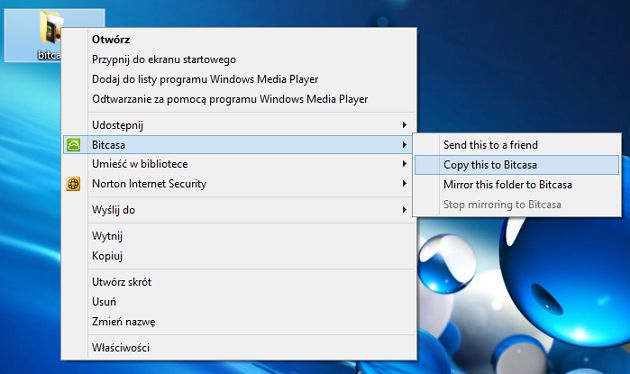The image size is (630, 374).
Task: Open Norton Internet Security entry
Action: tap(239, 184)
